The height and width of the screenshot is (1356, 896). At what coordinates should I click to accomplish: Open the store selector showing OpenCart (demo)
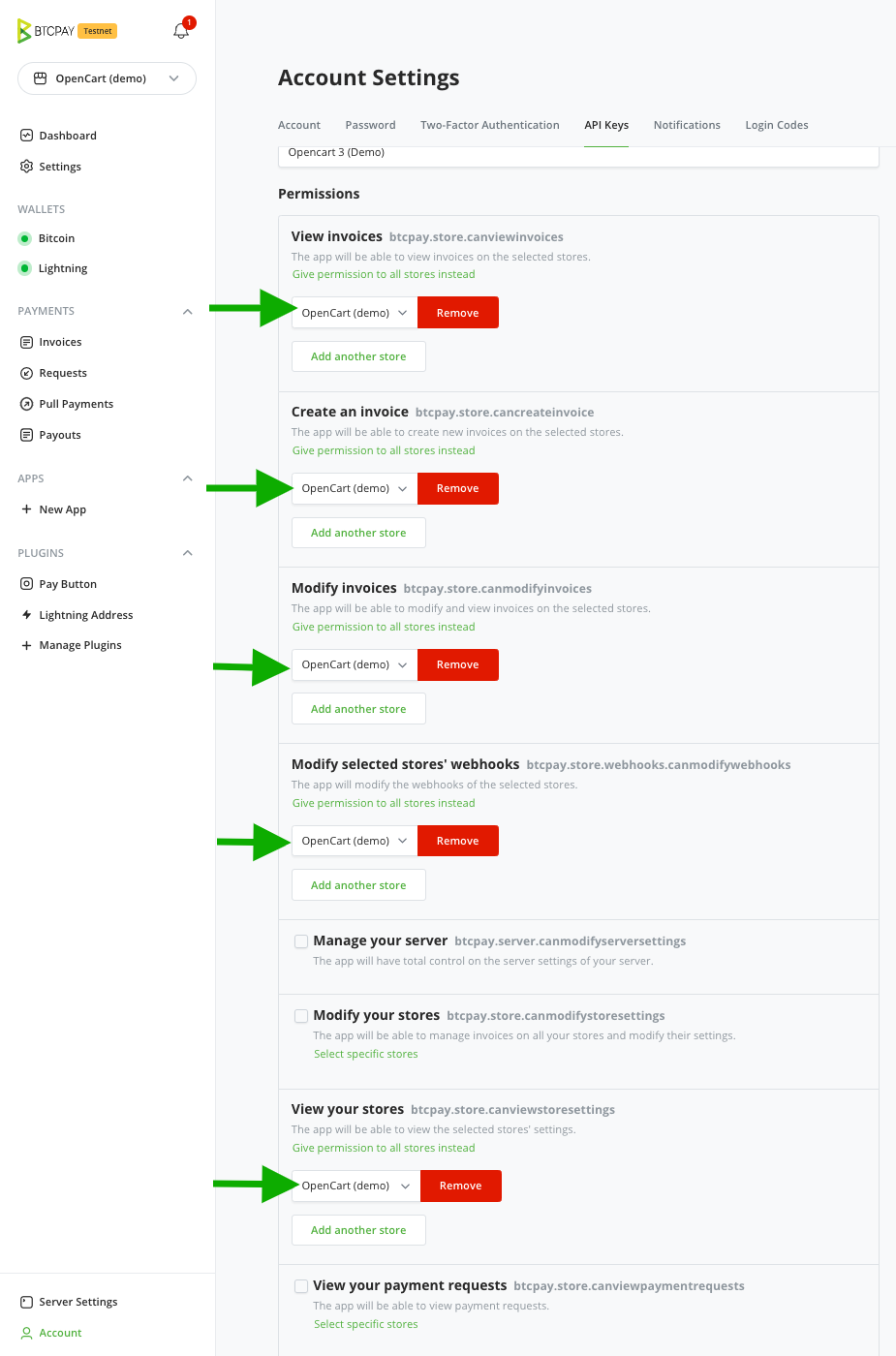tap(107, 77)
